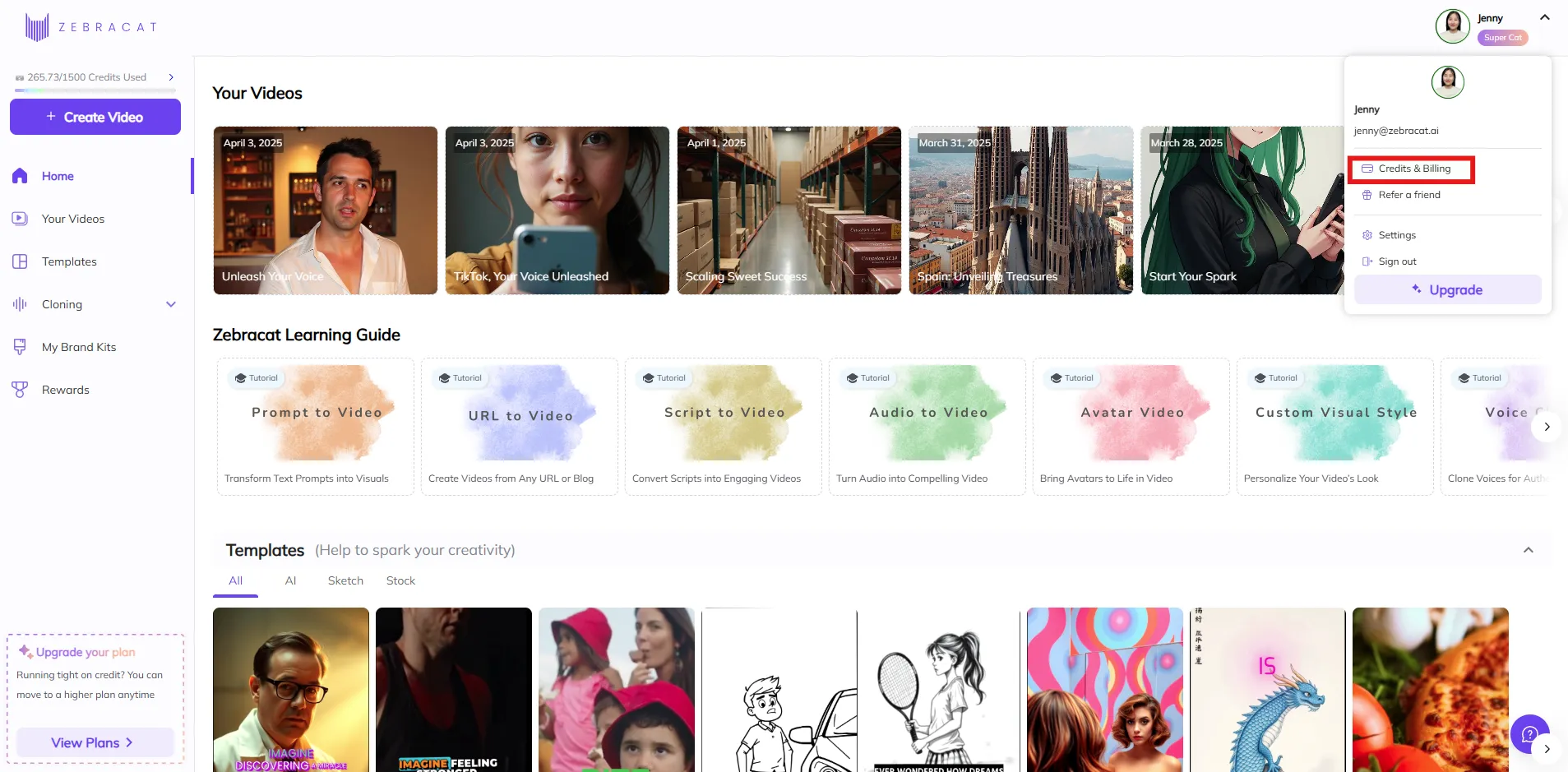Click the Home house icon in sidebar
This screenshot has height=772, width=1568.
tap(21, 176)
